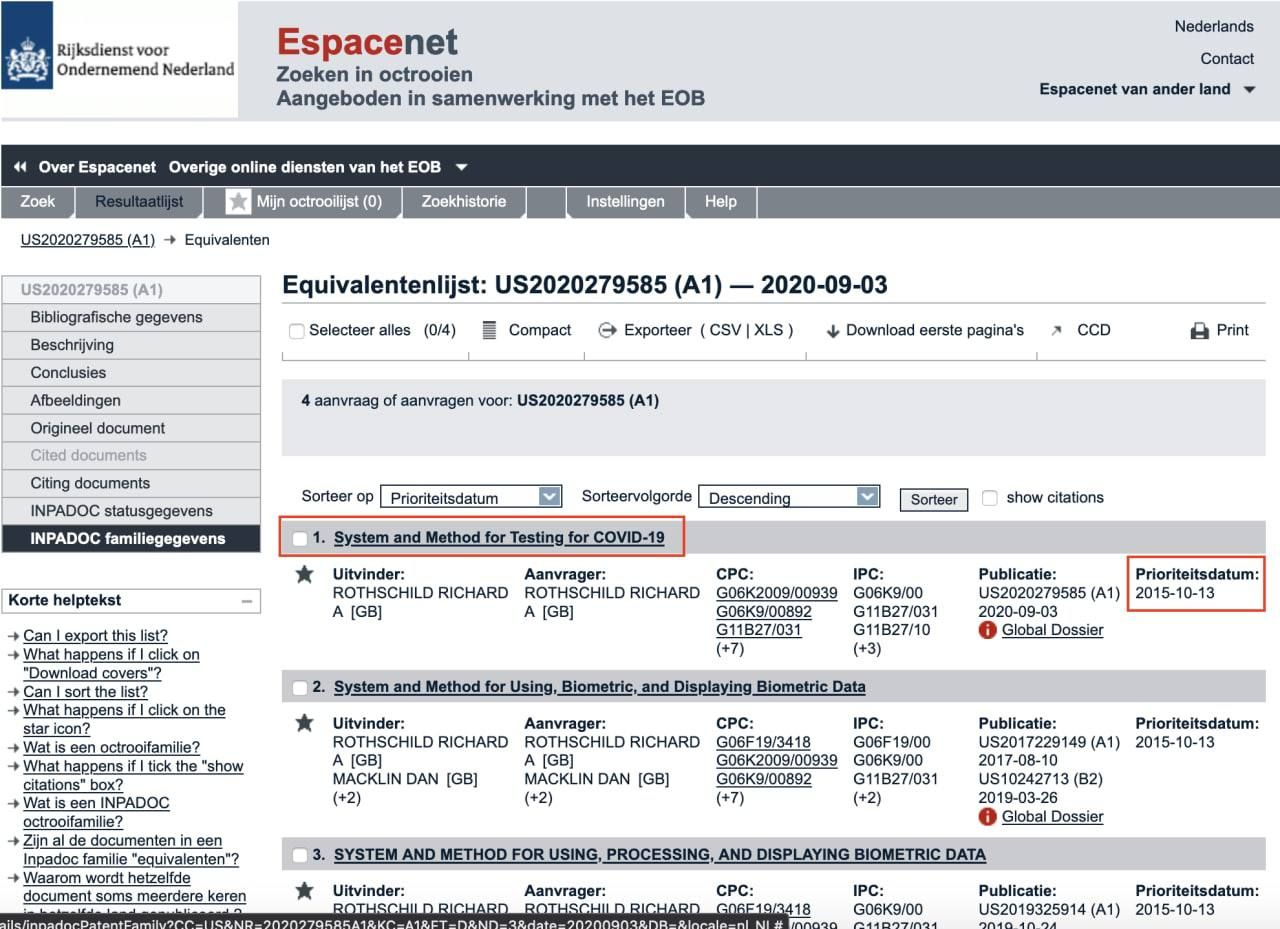Click the Exporteer arrow icon

[x=606, y=330]
